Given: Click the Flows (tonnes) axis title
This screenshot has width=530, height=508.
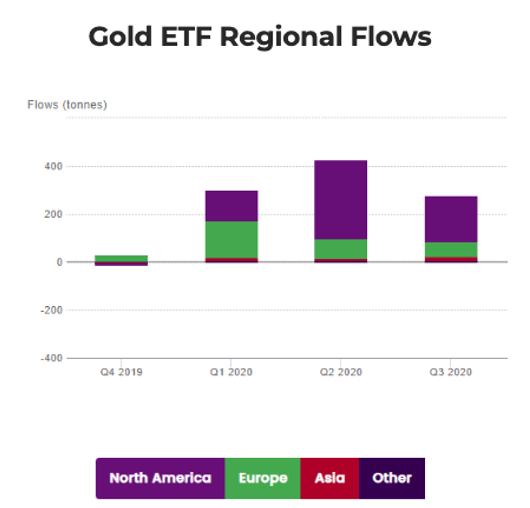Looking at the screenshot, I should point(67,105).
